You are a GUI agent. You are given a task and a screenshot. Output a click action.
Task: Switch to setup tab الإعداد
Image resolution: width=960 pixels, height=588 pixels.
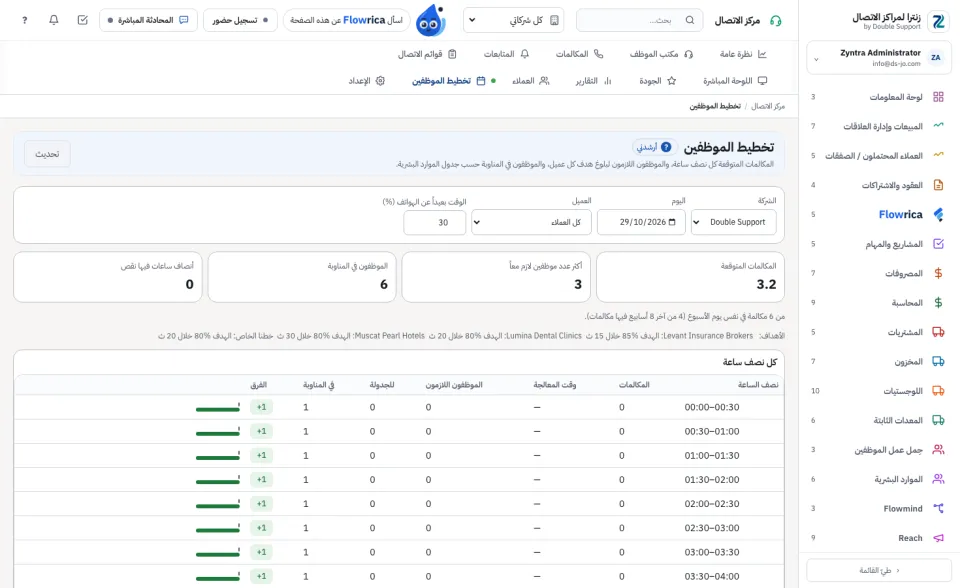[367, 81]
